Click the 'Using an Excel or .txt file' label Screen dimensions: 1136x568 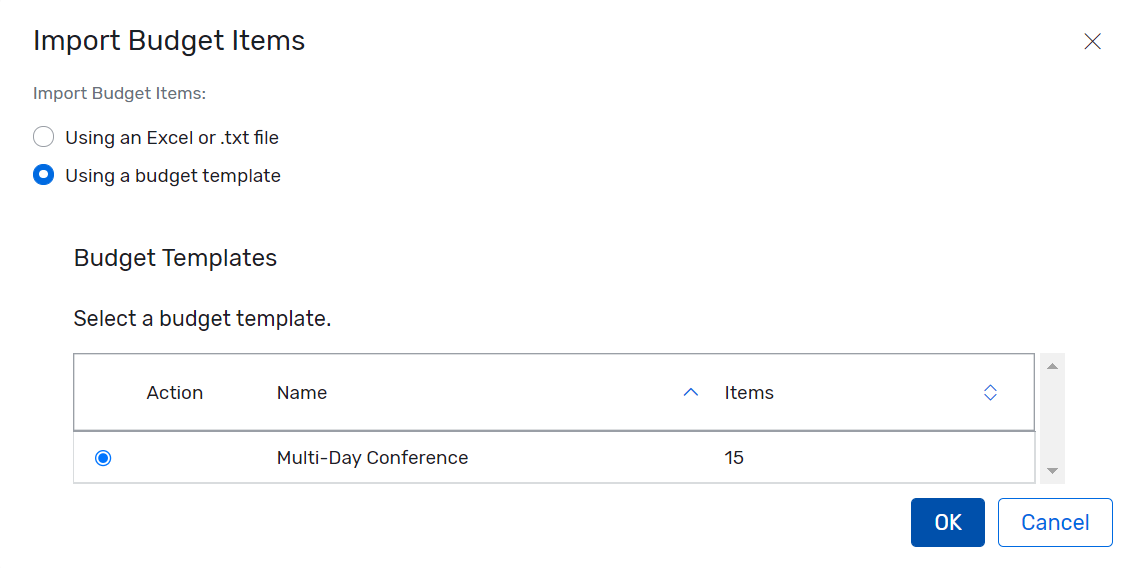pyautogui.click(x=172, y=137)
